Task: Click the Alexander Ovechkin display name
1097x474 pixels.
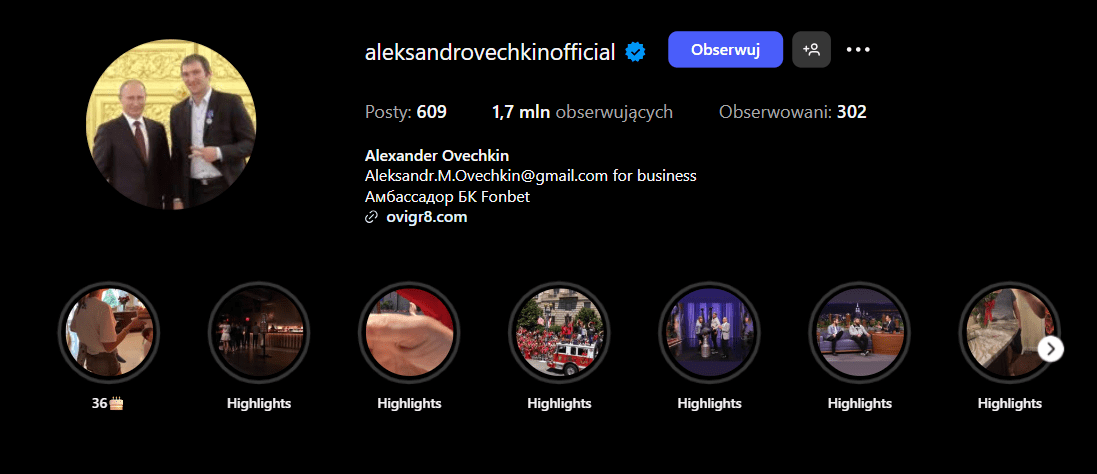Action: (437, 156)
